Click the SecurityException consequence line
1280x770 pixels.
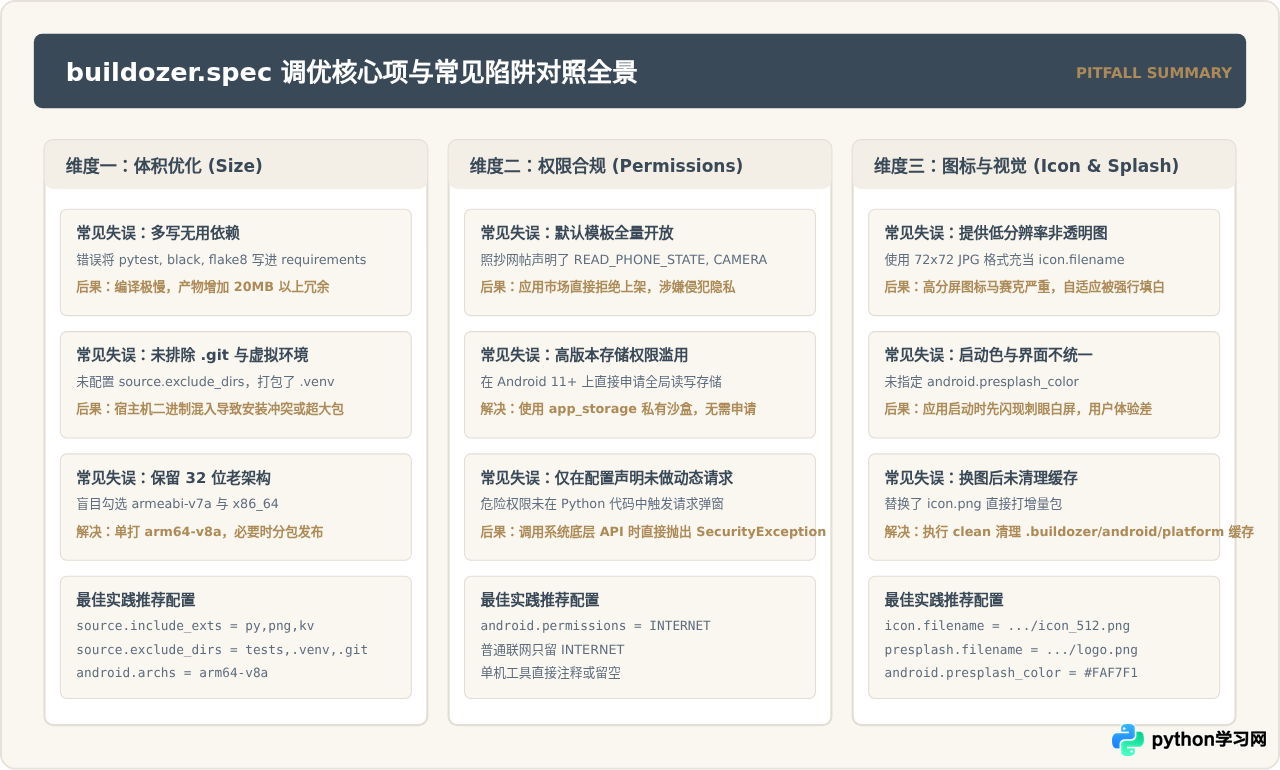point(653,532)
